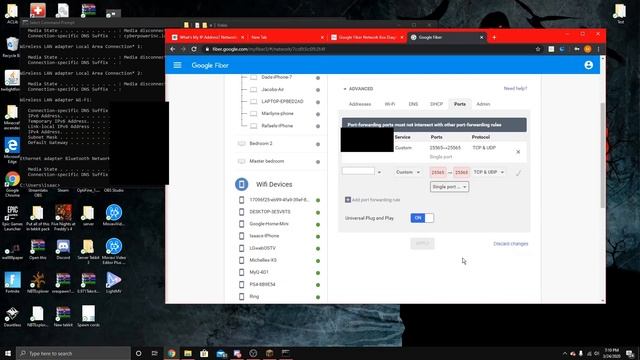Switch to the DNS tab
The width and height of the screenshot is (640, 360).
point(413,104)
